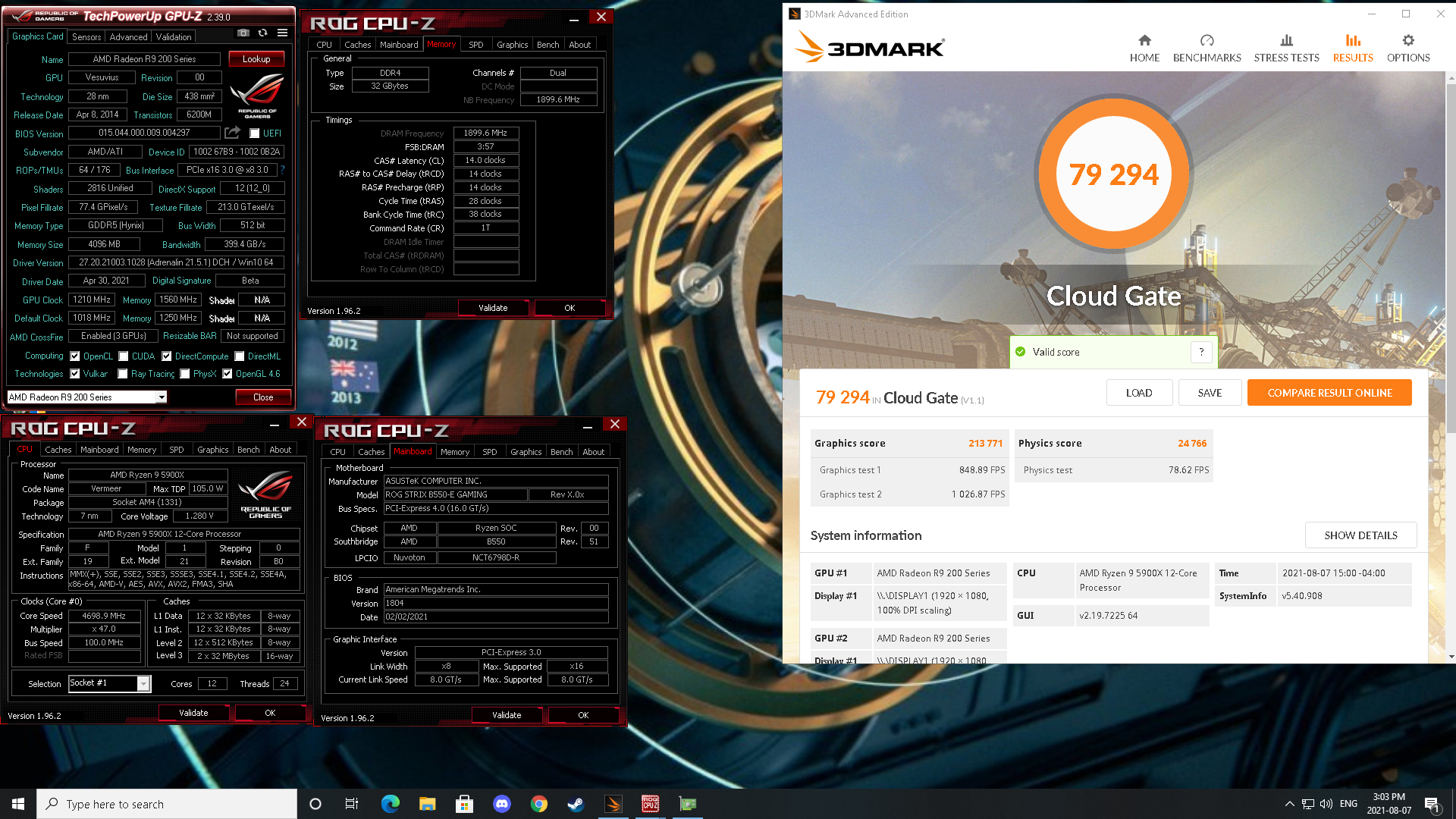This screenshot has height=819, width=1456.
Task: Switch to 3DMark taskbar icon
Action: [613, 804]
